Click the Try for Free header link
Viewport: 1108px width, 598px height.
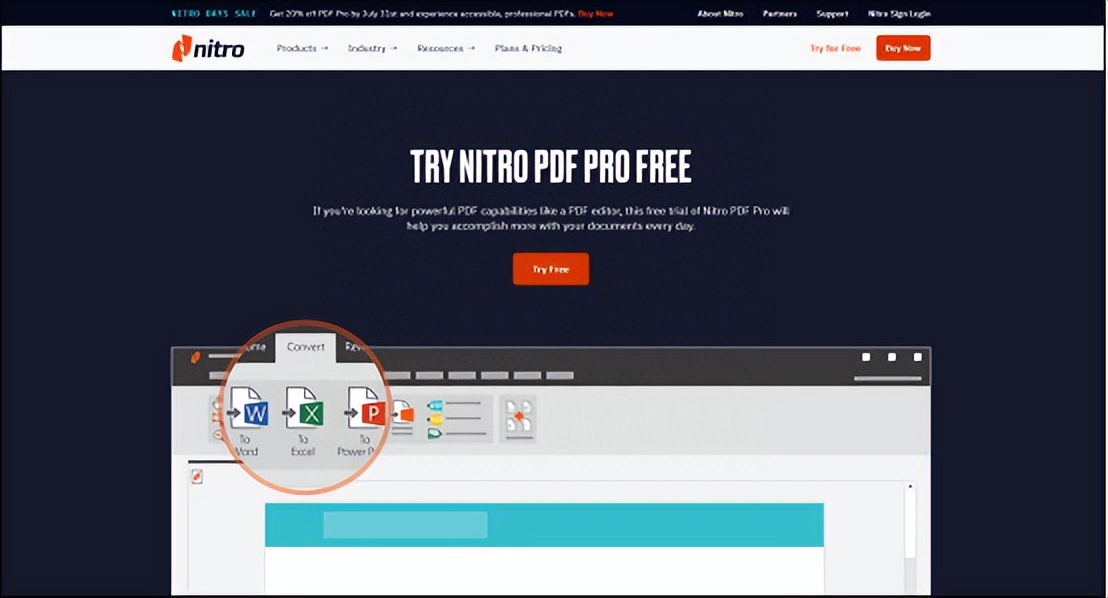coord(835,48)
